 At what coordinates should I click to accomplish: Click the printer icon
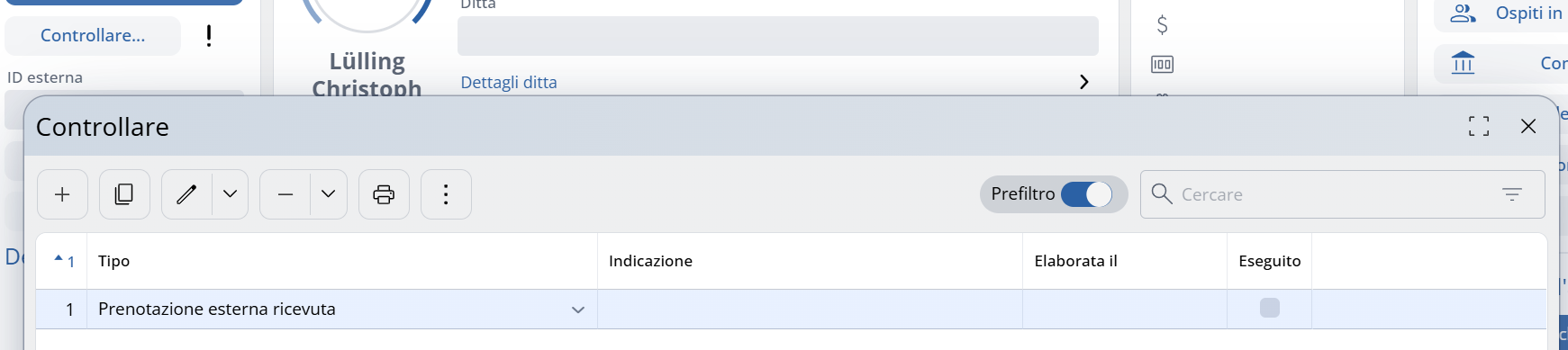pyautogui.click(x=384, y=194)
